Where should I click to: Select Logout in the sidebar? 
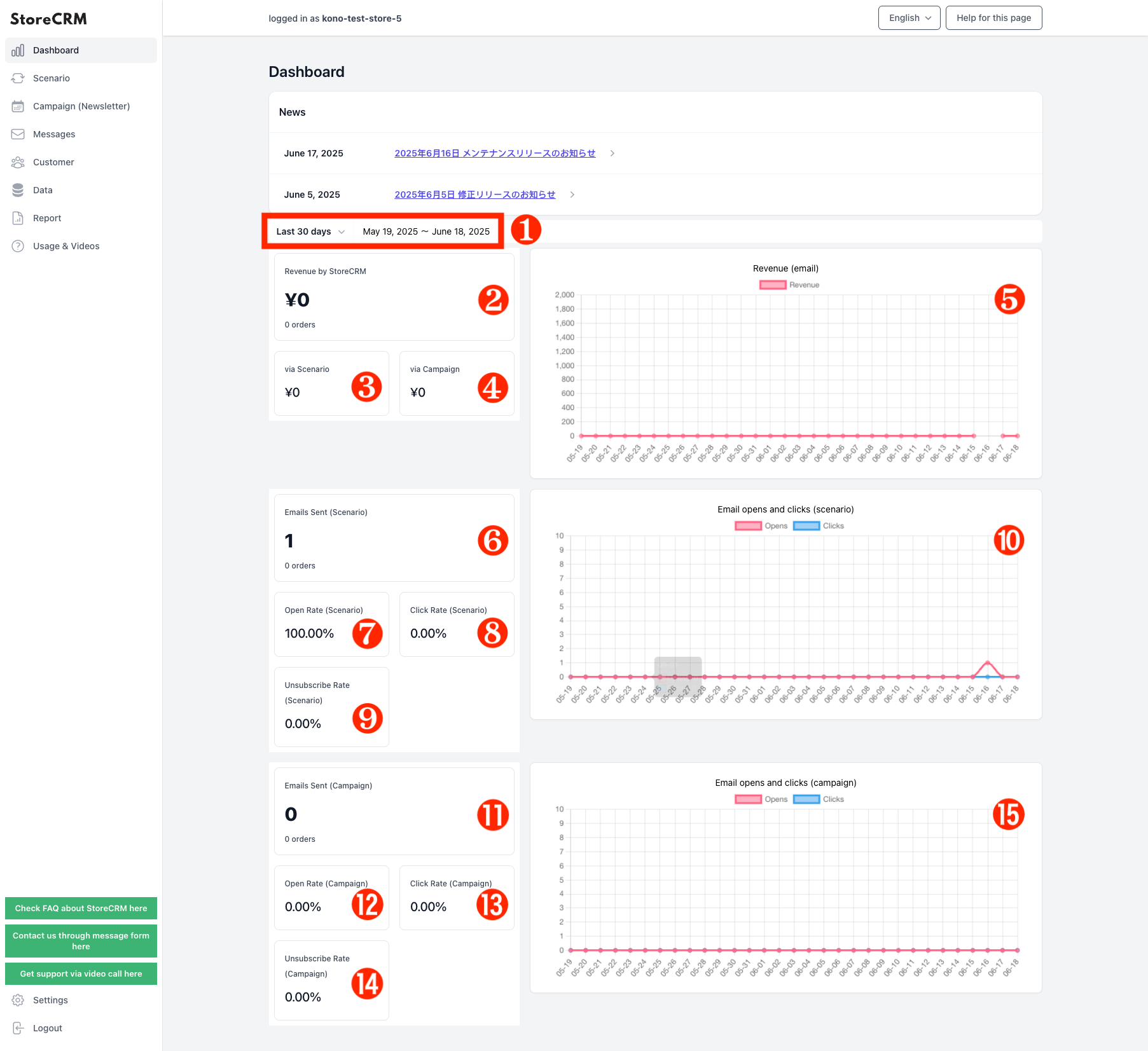(x=81, y=1028)
